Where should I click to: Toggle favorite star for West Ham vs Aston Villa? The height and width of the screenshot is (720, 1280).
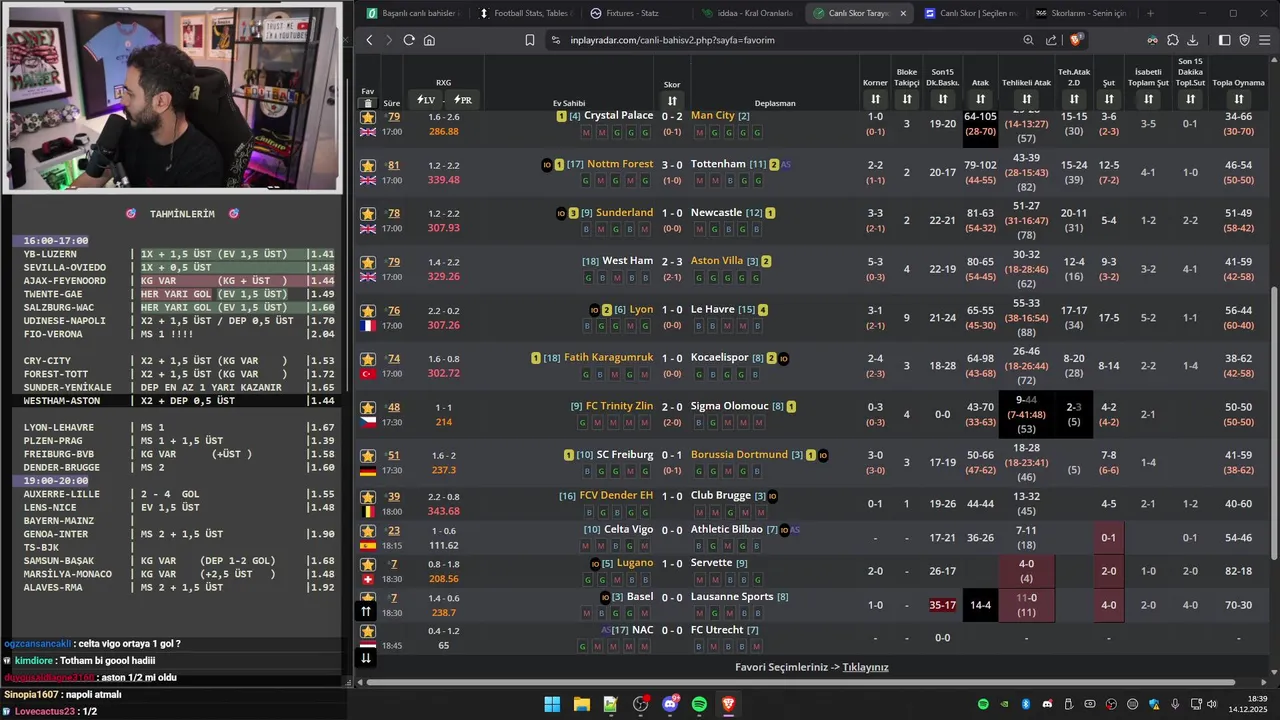click(x=368, y=262)
